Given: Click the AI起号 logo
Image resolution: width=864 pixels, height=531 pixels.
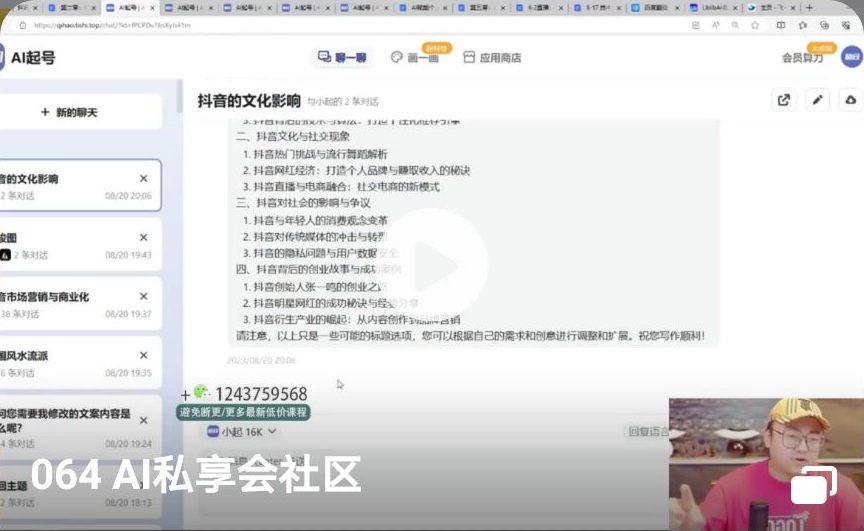Looking at the screenshot, I should (x=28, y=57).
